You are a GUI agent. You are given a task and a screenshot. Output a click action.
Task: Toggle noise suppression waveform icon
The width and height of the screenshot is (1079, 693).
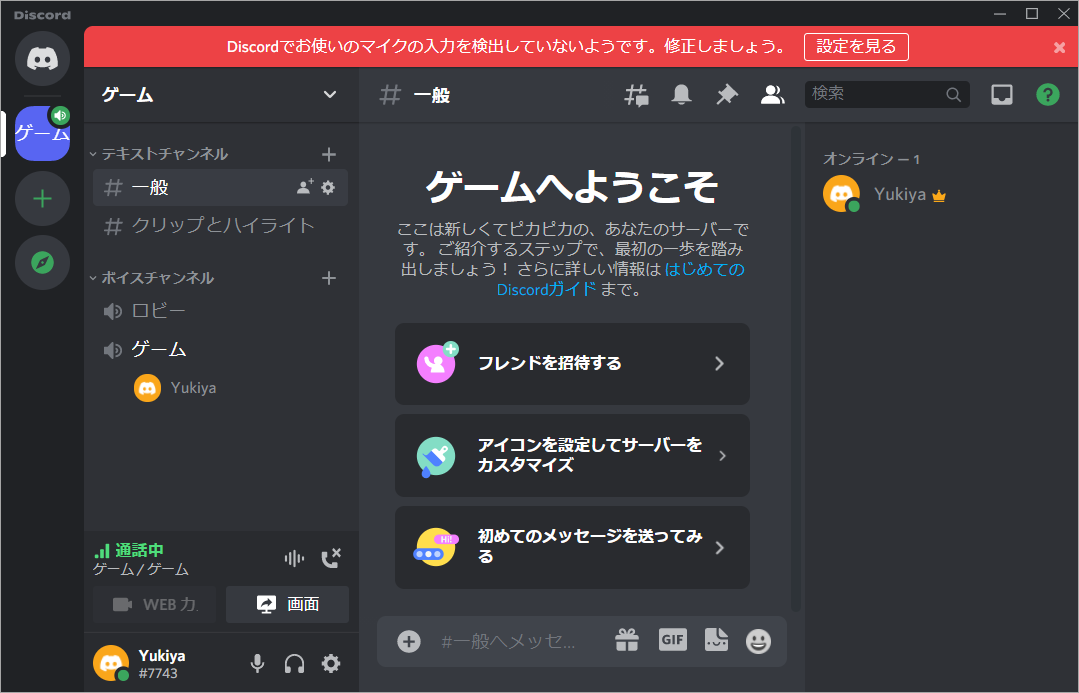(x=294, y=558)
